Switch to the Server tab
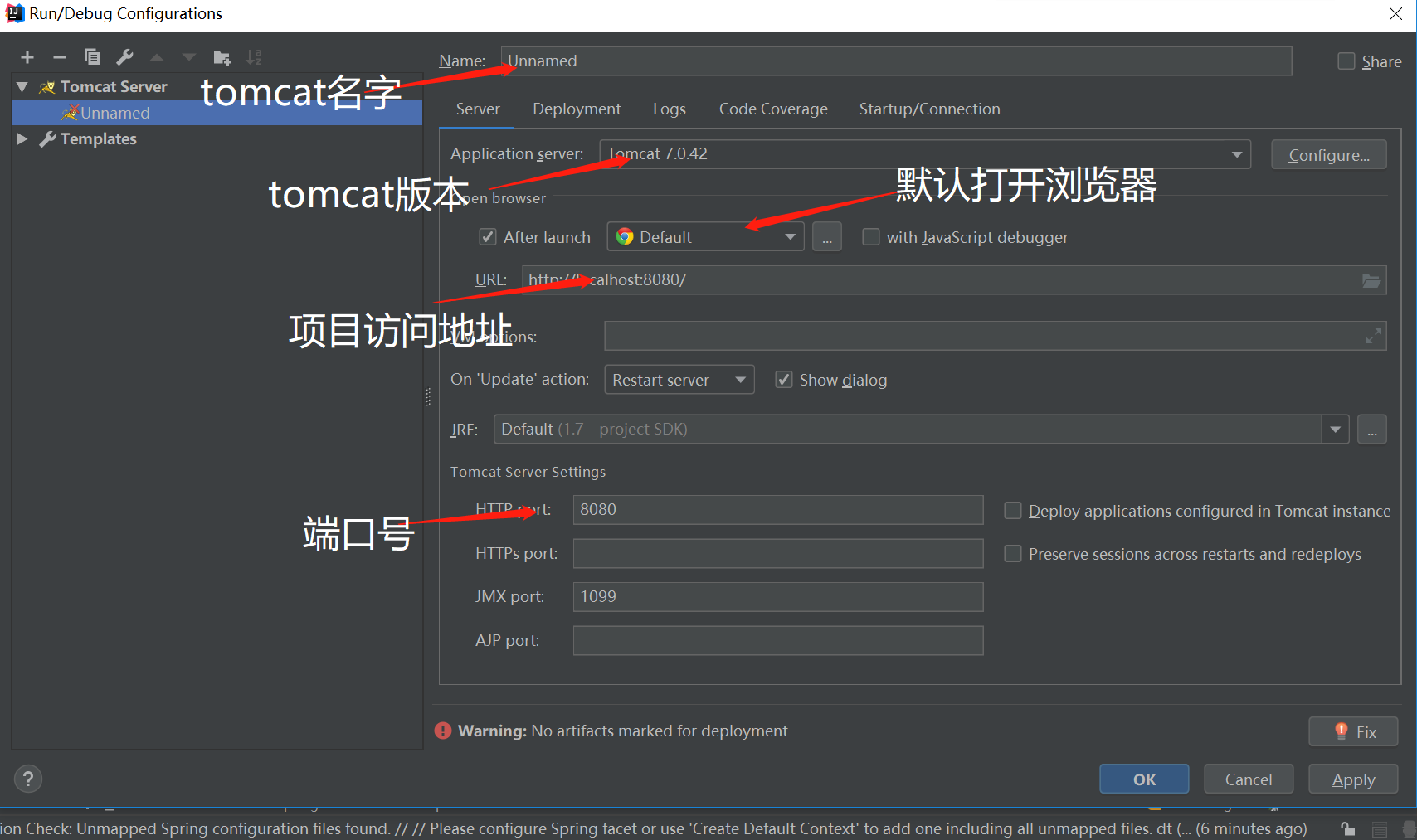Viewport: 1417px width, 840px height. pos(478,109)
